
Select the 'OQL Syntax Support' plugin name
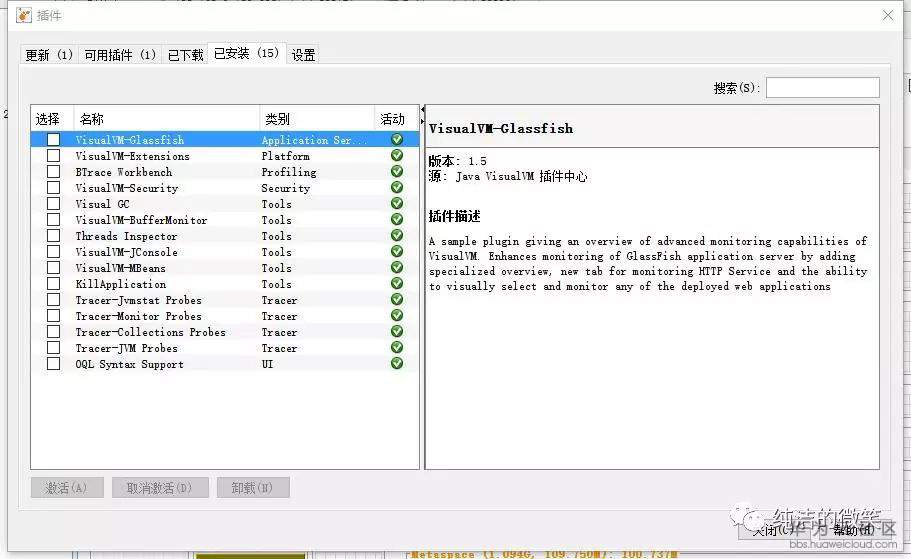(130, 364)
